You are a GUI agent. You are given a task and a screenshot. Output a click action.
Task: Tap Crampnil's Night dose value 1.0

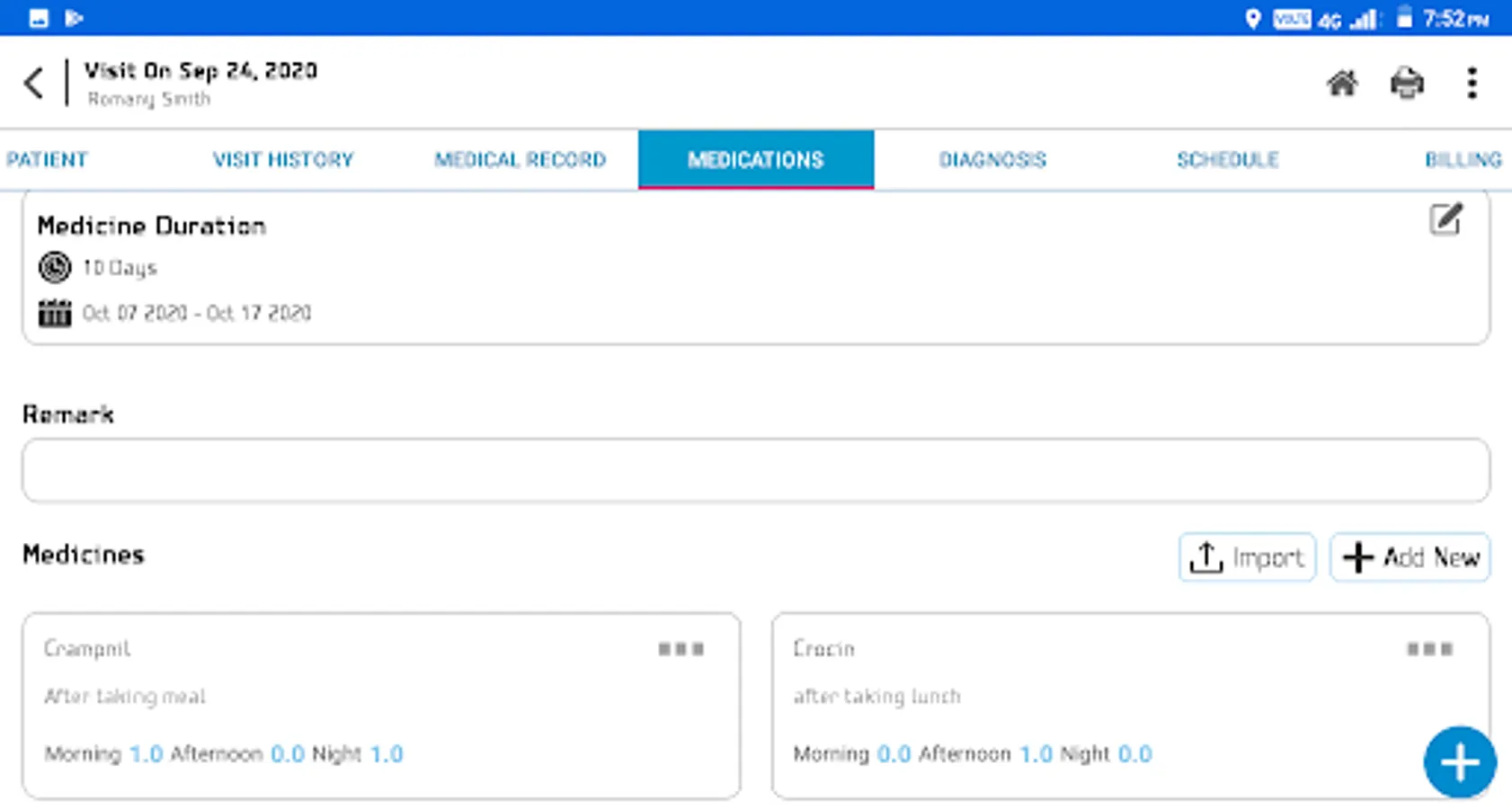point(387,754)
